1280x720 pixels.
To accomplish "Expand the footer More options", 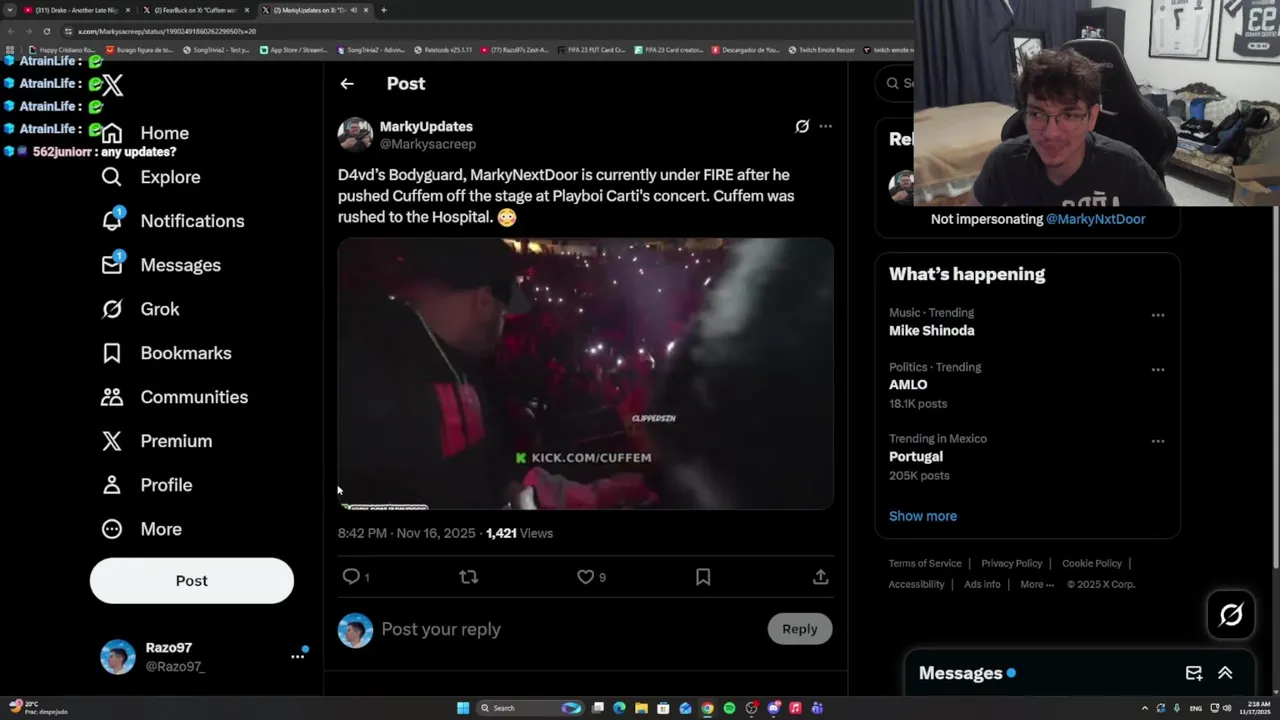I will tap(1037, 584).
